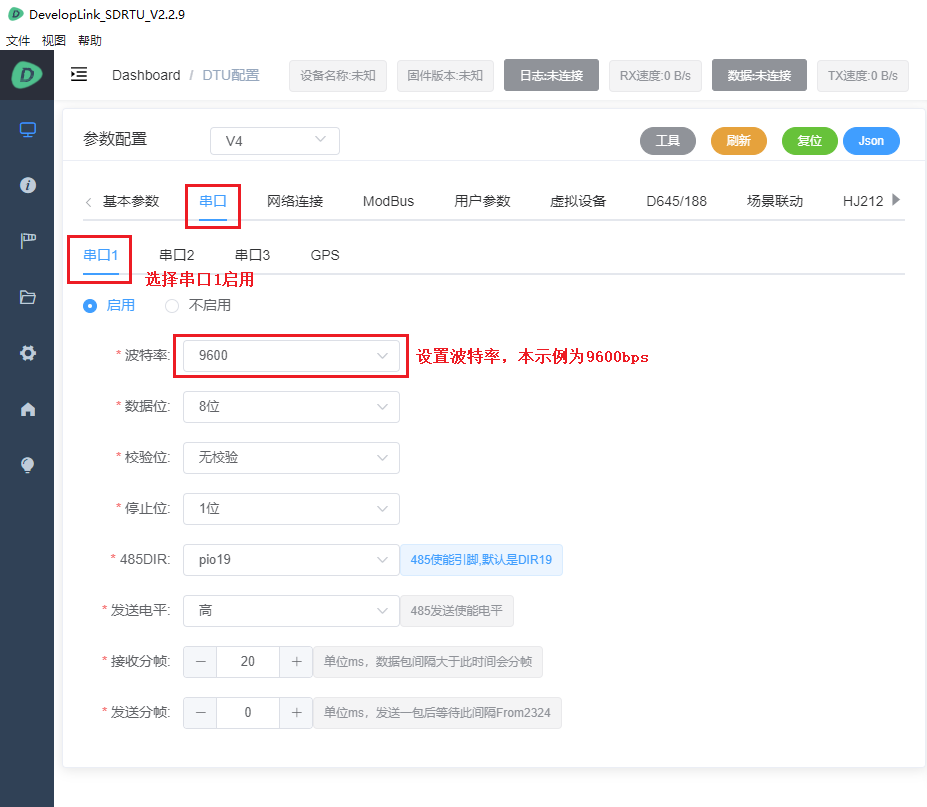
Task: Click the DevelopLink green logo in sidebar
Action: [x=27, y=75]
